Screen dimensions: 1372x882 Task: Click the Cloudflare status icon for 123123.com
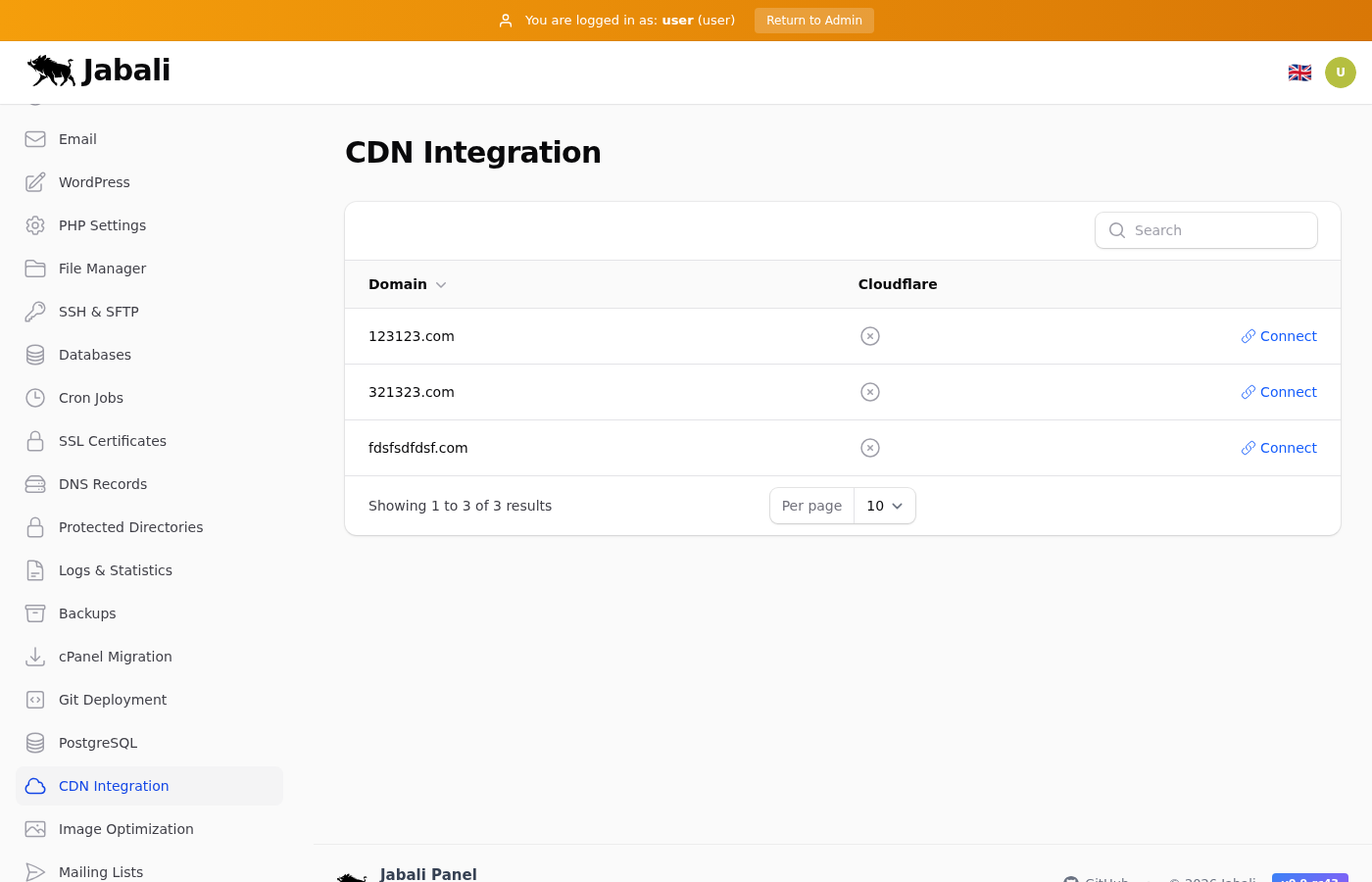coord(869,336)
